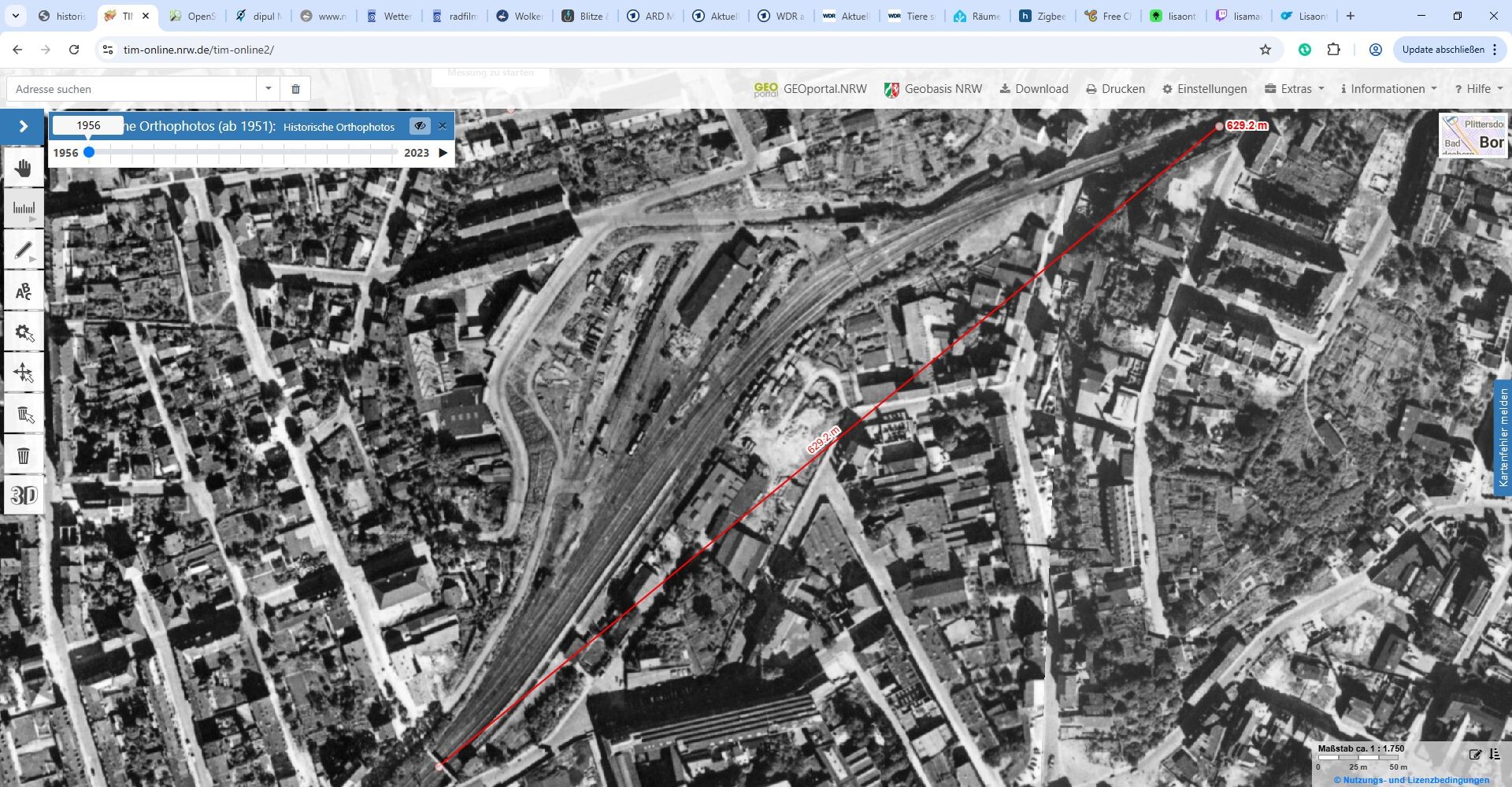
Task: Toggle visibility of Historische Orthophotos layer
Action: click(x=420, y=126)
